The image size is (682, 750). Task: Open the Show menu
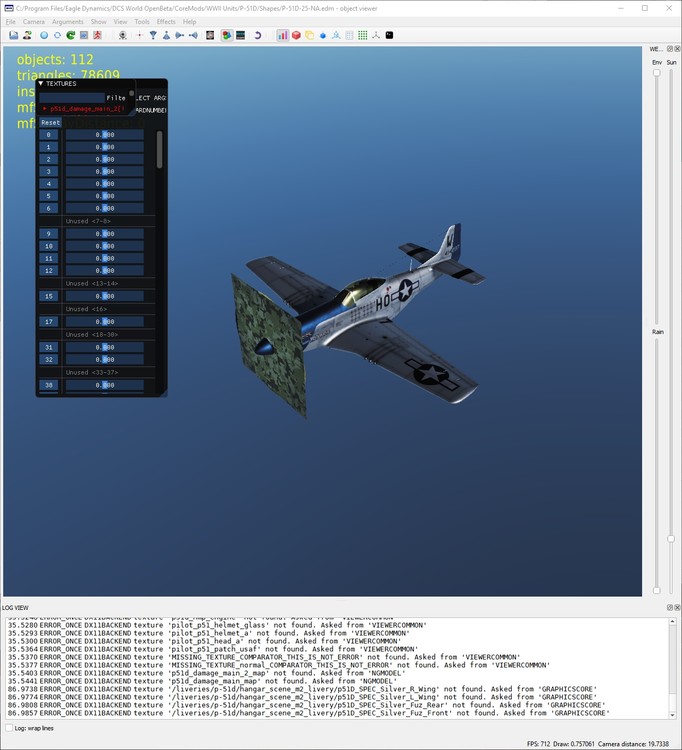tap(99, 22)
